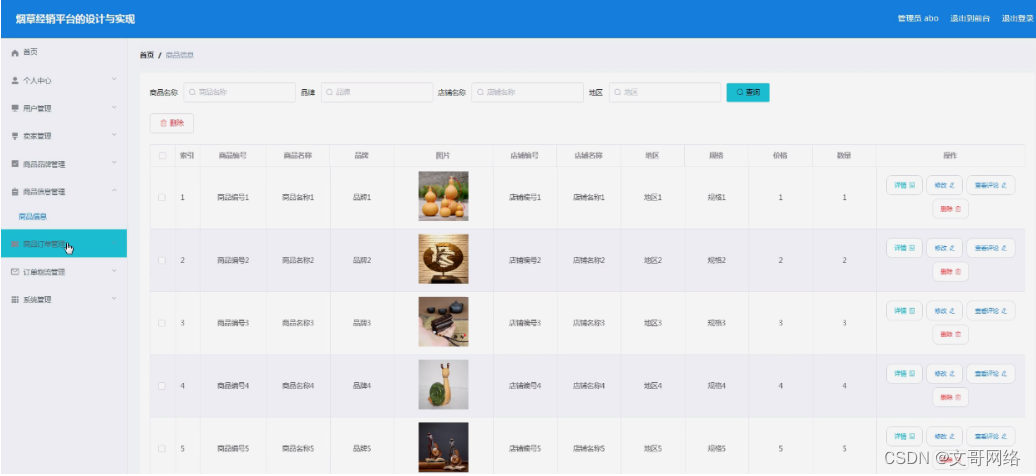Click the 修改 pencil button for 商品名称5
Image resolution: width=1036 pixels, height=476 pixels.
[x=944, y=436]
